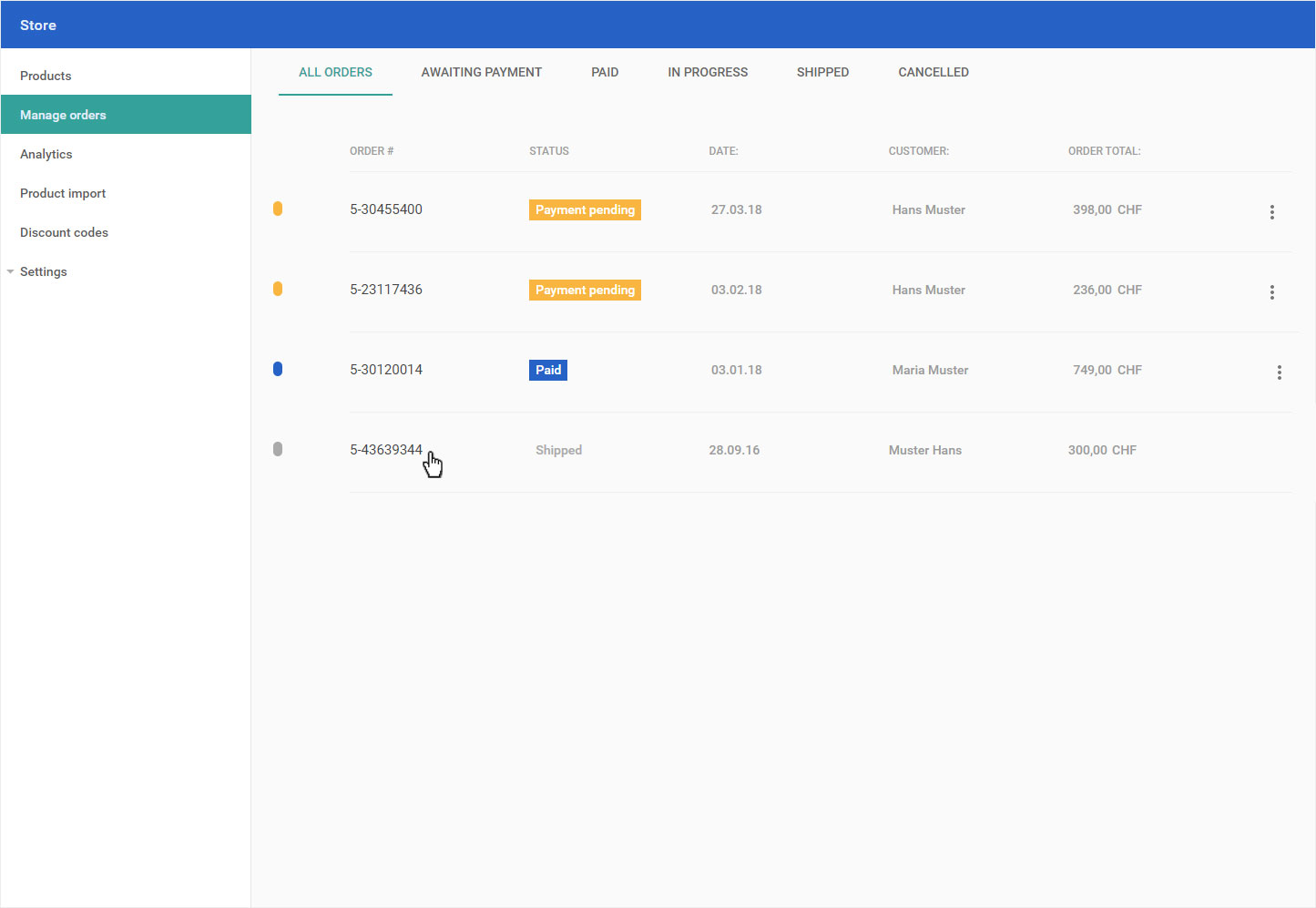Click customer Hans Muster on order 5-30455400
Viewport: 1316px width, 908px height.
929,209
